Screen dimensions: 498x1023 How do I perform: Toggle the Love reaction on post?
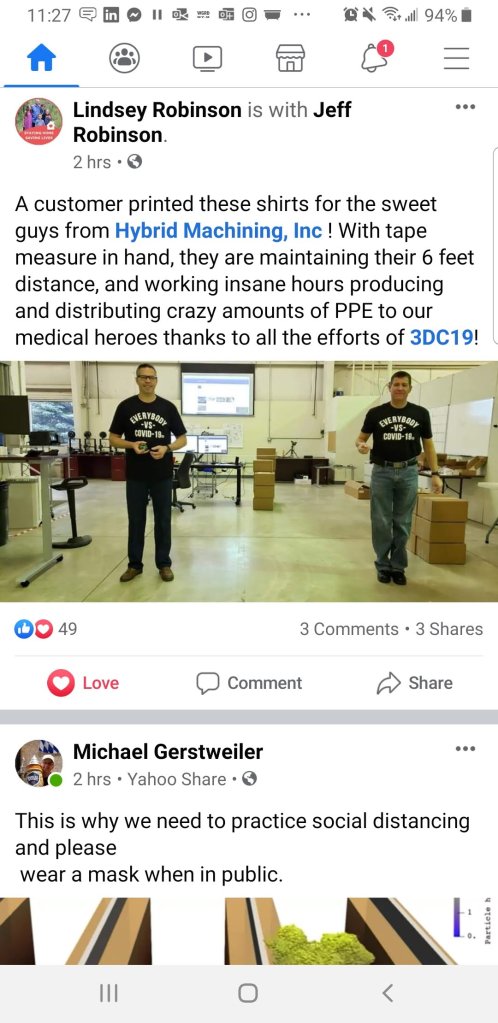[83, 683]
